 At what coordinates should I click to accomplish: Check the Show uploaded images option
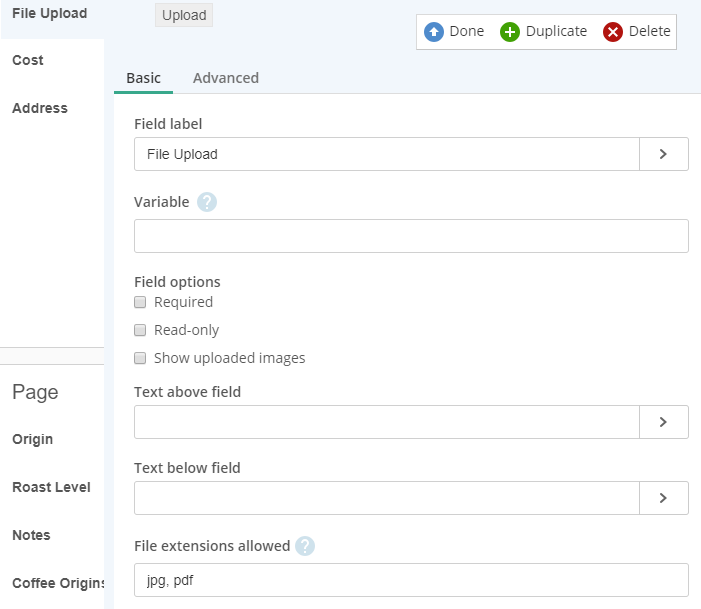[140, 358]
